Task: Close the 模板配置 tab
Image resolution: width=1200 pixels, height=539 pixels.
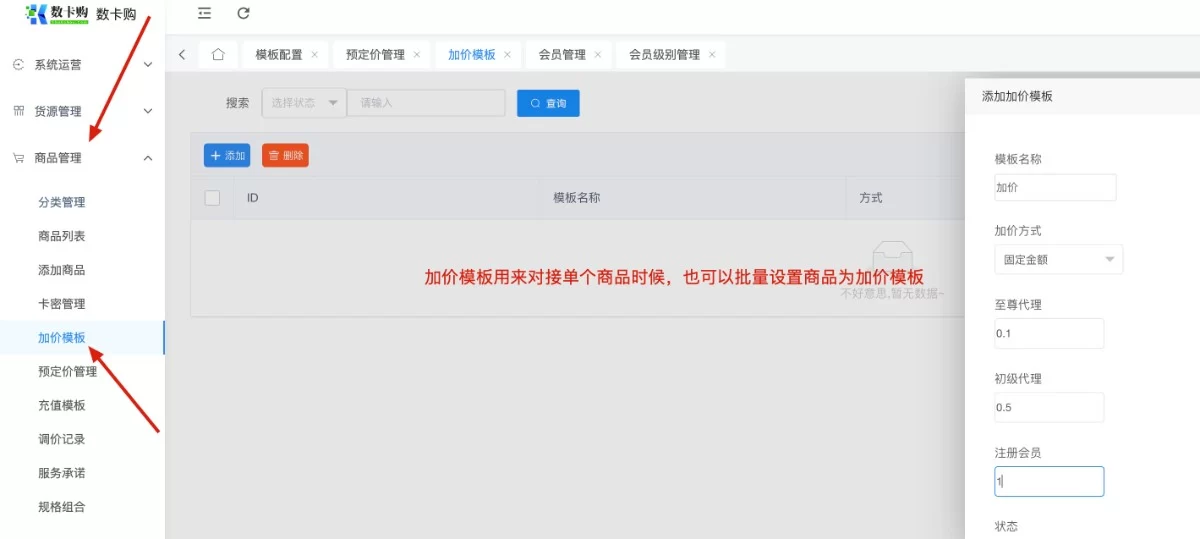Action: tap(314, 55)
